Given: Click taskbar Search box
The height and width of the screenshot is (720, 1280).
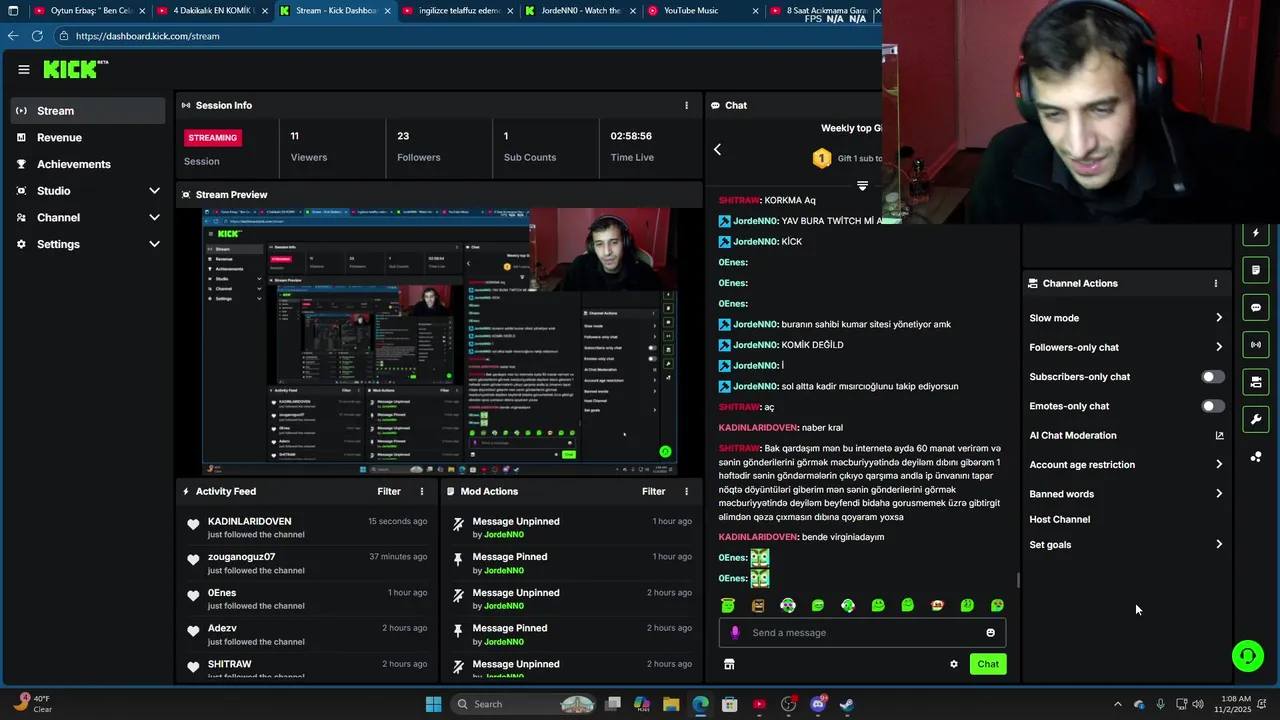Looking at the screenshot, I should point(523,704).
